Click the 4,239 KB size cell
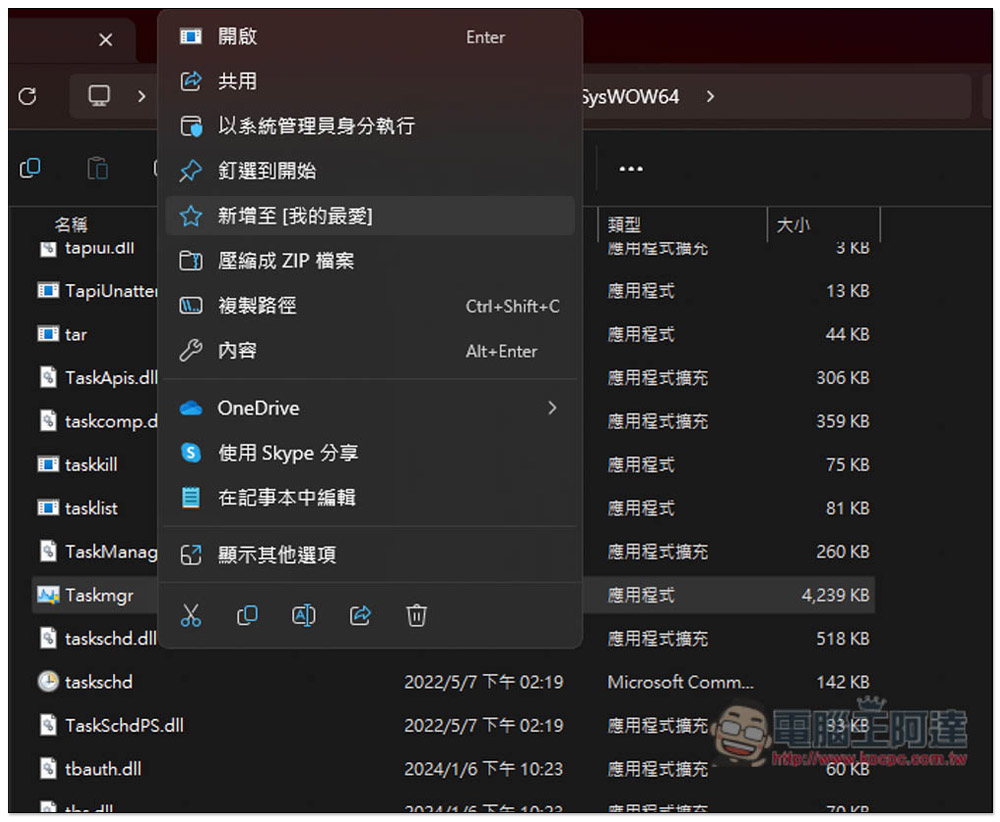The width and height of the screenshot is (1000, 822). pyautogui.click(x=835, y=596)
